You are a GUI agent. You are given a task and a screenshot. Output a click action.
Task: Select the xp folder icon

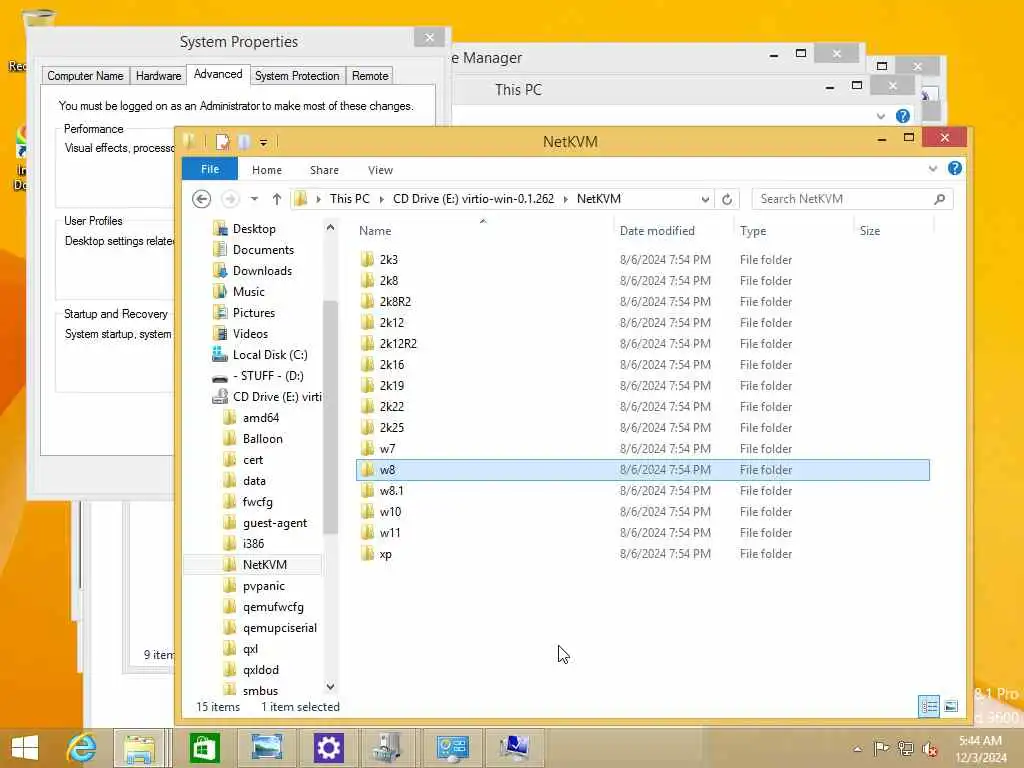tap(368, 554)
